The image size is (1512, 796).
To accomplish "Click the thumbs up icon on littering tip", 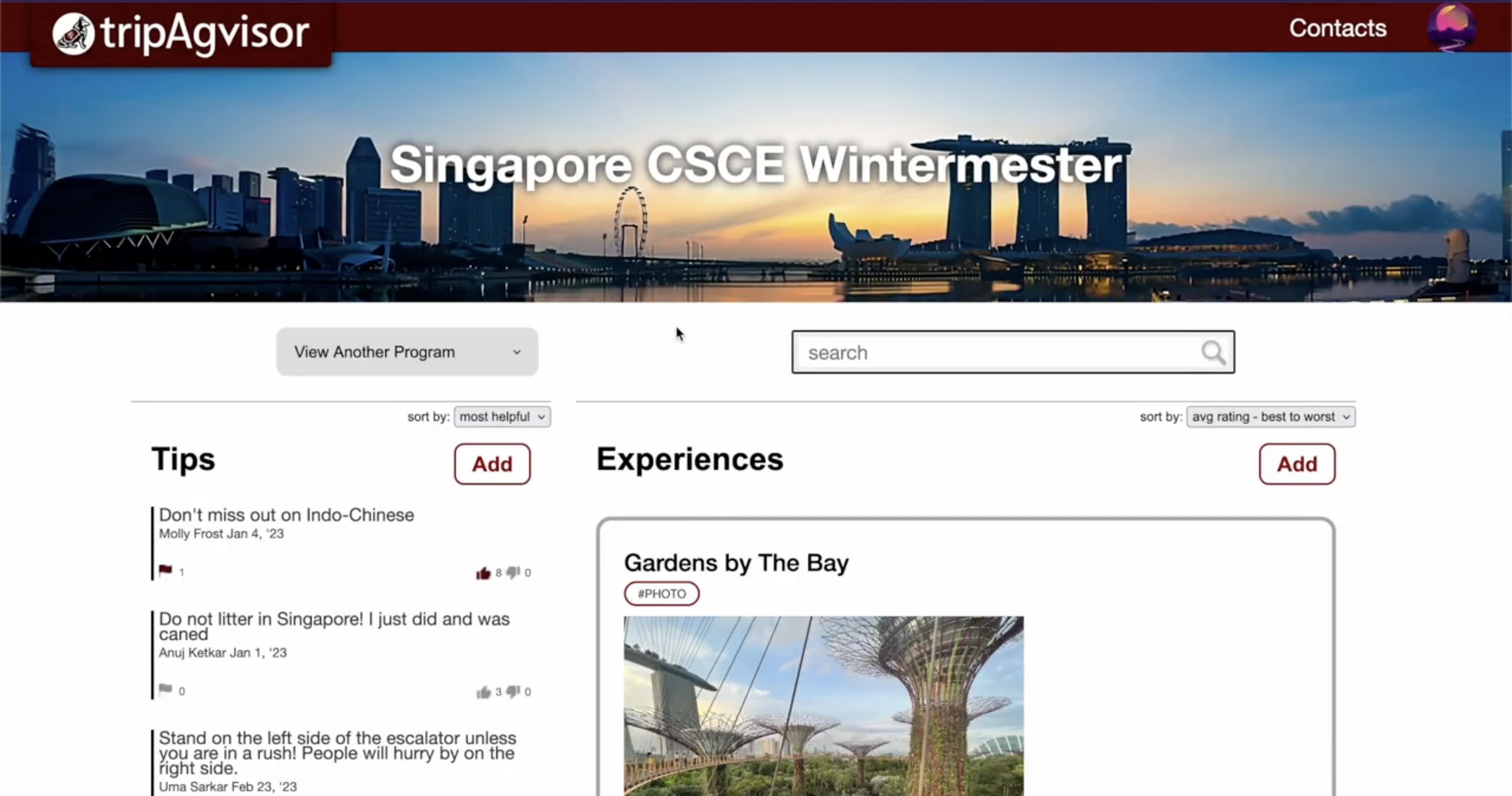I will pyautogui.click(x=483, y=691).
